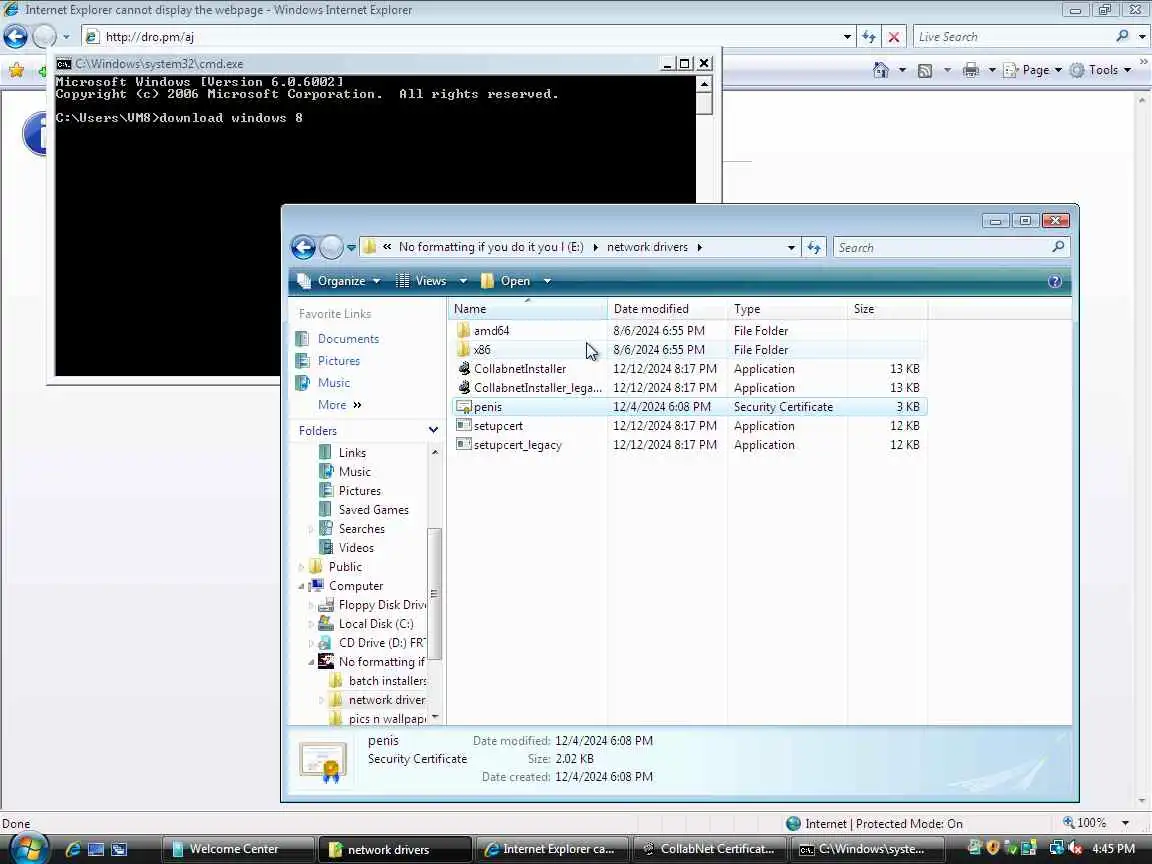The image size is (1152, 864).
Task: Click Internet Explorer refresh icon beside address bar
Action: click(868, 37)
